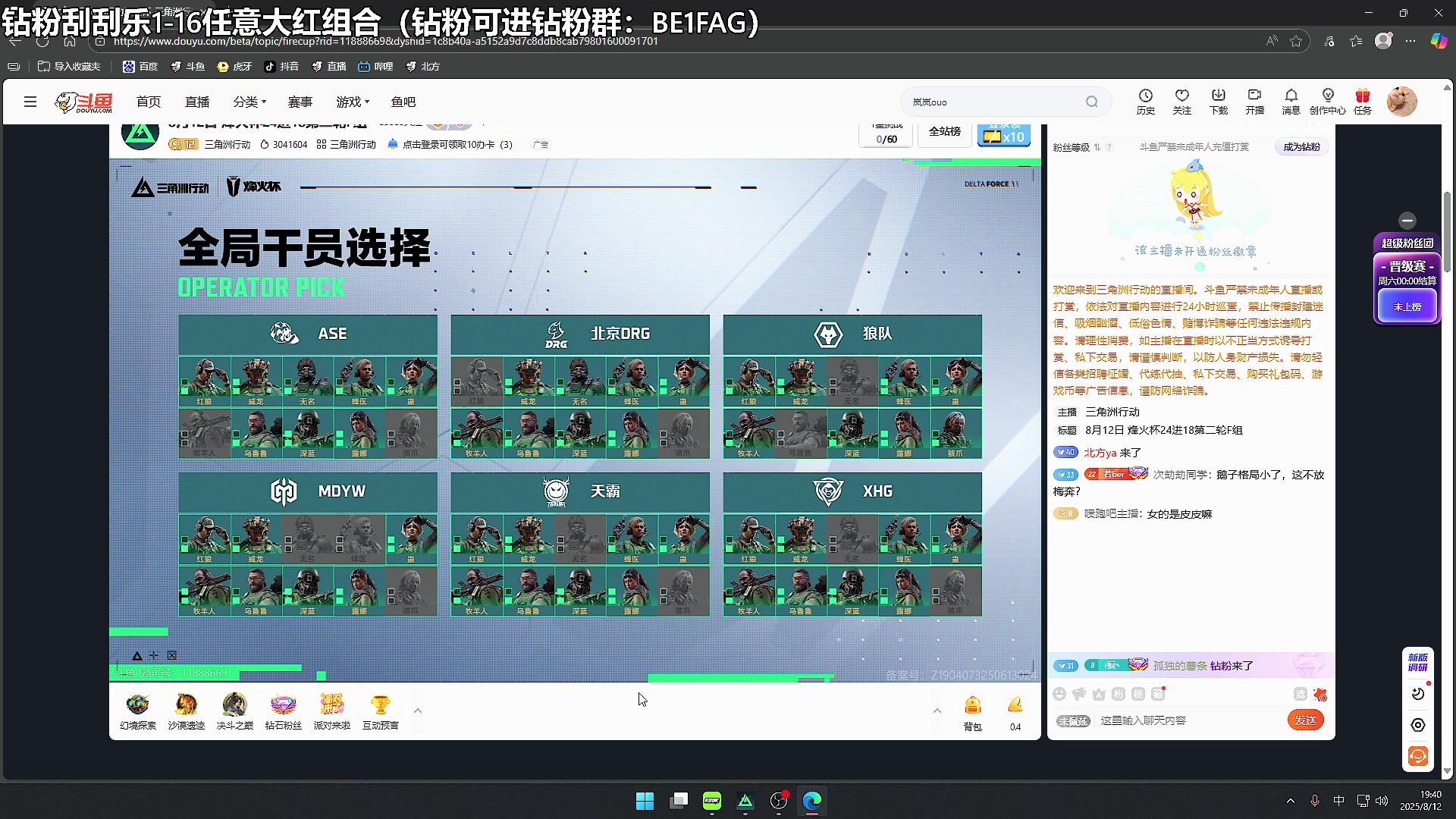Click the 下载 download icon
Viewport: 1456px width, 819px height.
point(1218,101)
